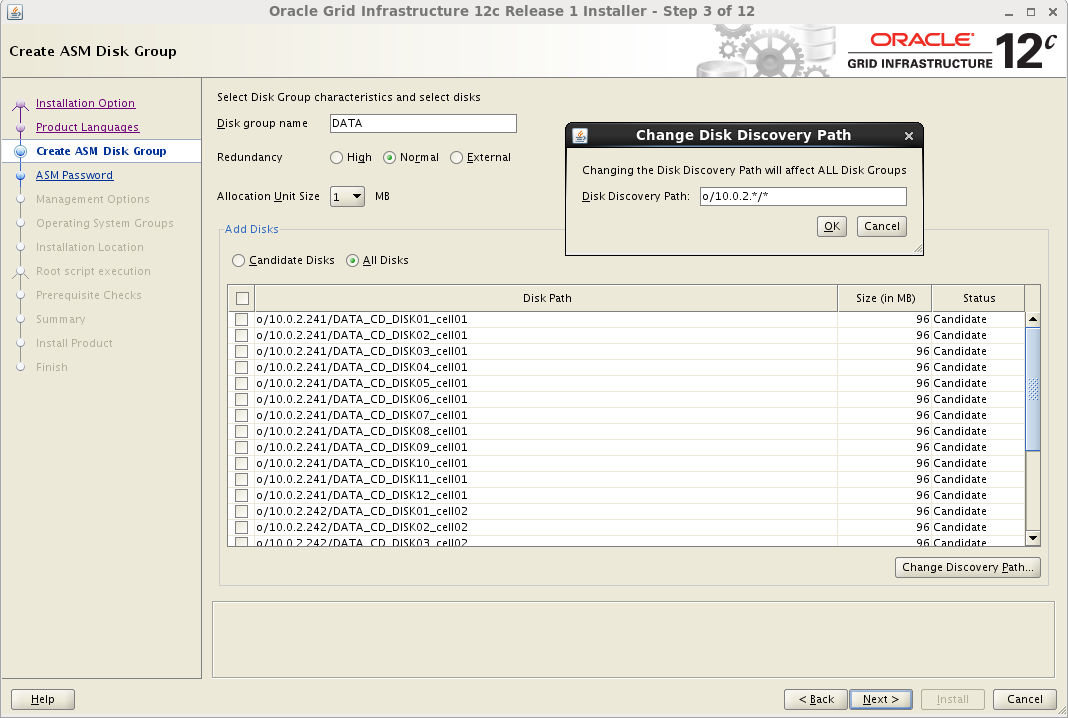Check the DATA_CD_DISK05_cell01 disk
Image resolution: width=1068 pixels, height=718 pixels.
click(x=241, y=384)
